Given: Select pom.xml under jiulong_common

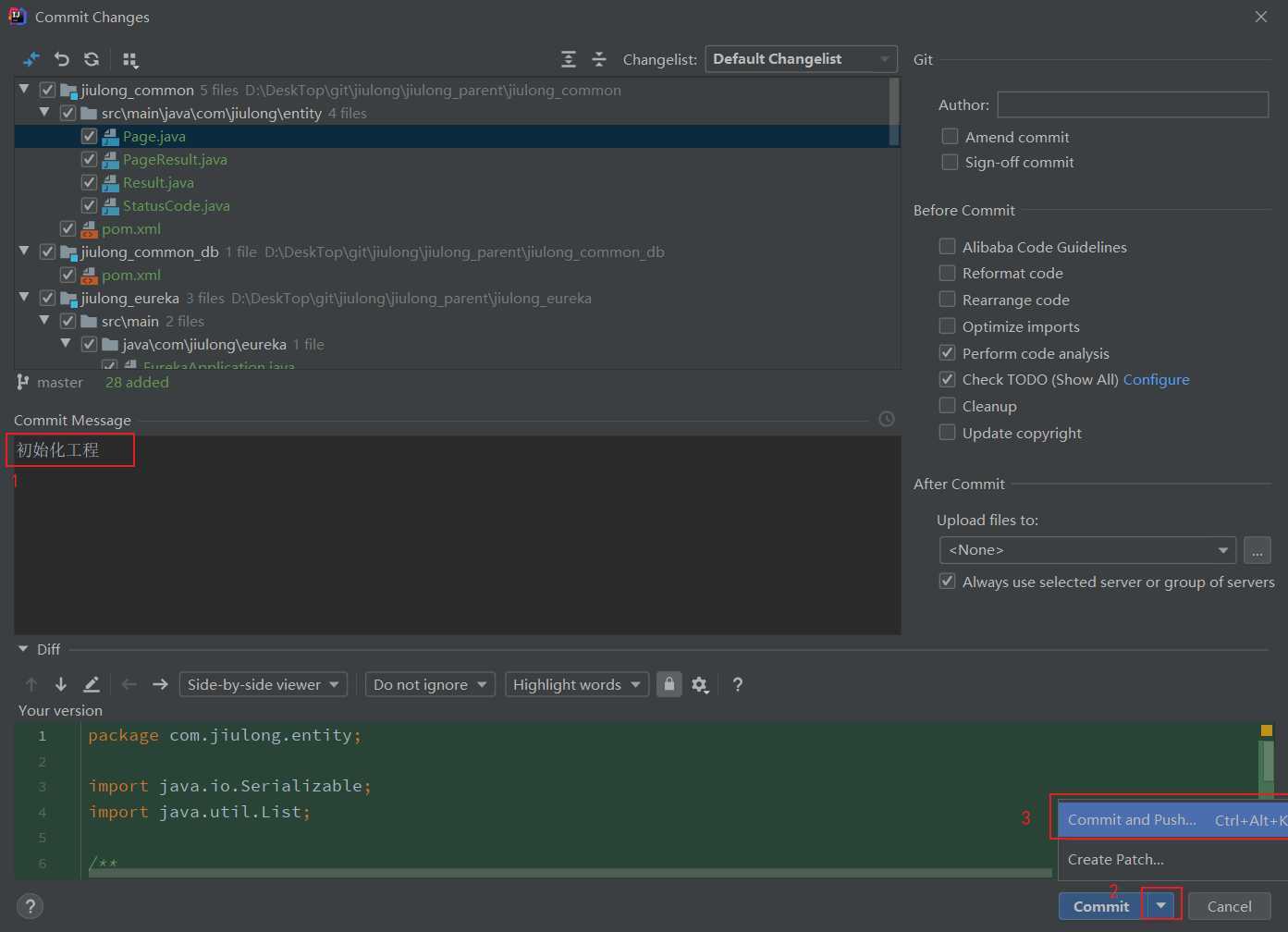Looking at the screenshot, I should point(130,228).
